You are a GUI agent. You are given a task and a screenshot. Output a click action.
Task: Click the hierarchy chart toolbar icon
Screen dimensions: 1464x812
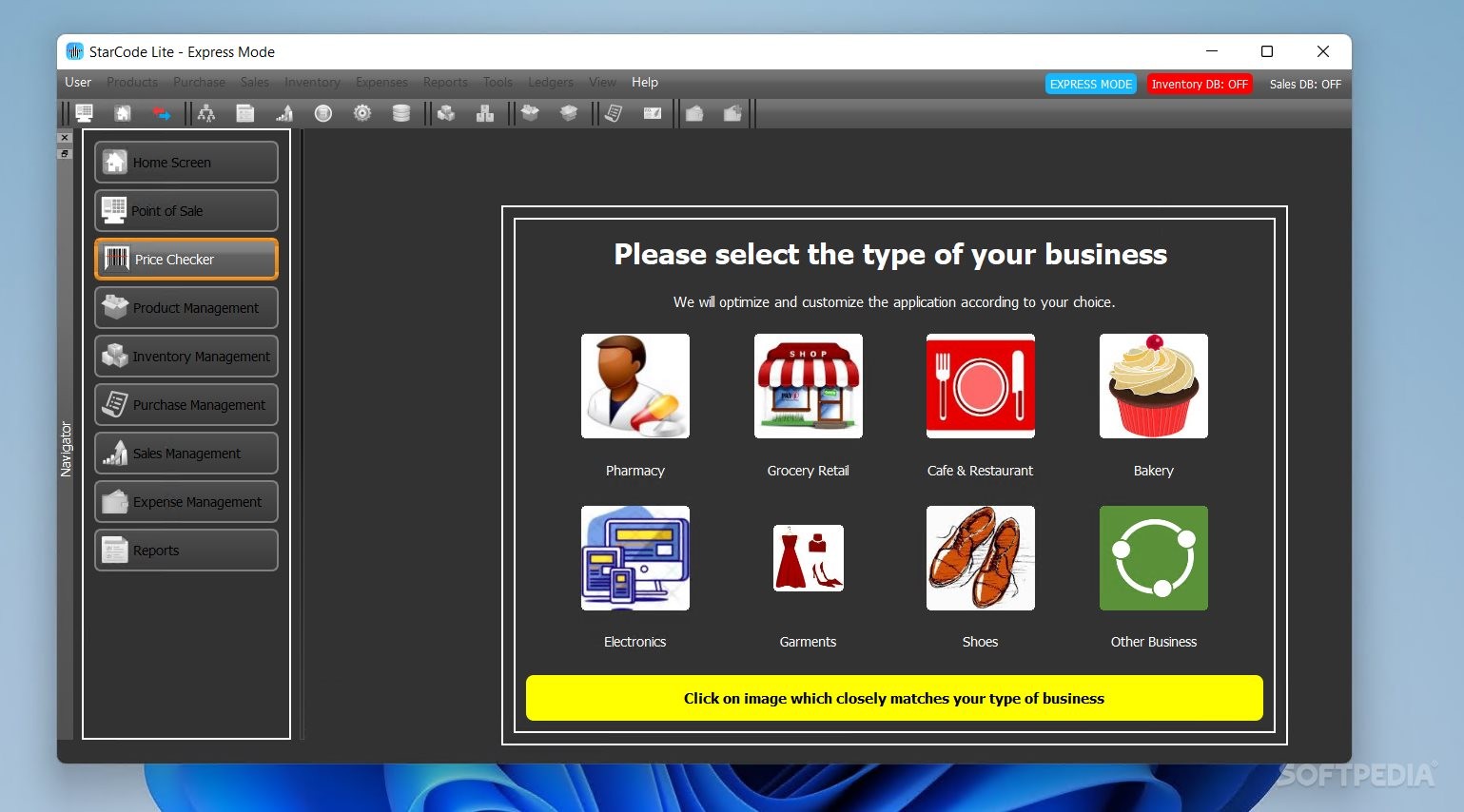tap(206, 113)
